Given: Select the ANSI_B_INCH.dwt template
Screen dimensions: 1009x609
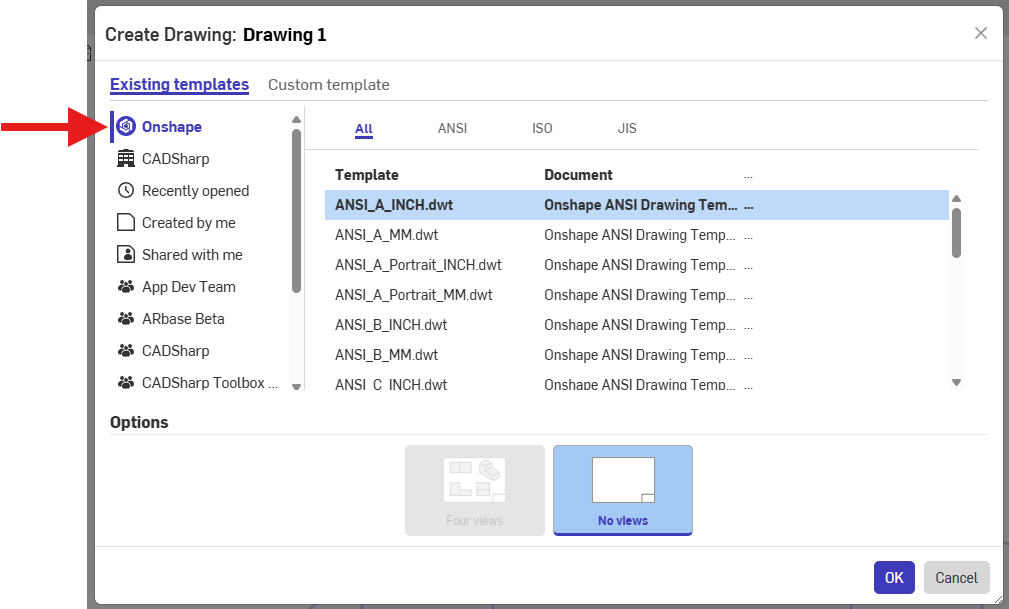Looking at the screenshot, I should [x=636, y=324].
